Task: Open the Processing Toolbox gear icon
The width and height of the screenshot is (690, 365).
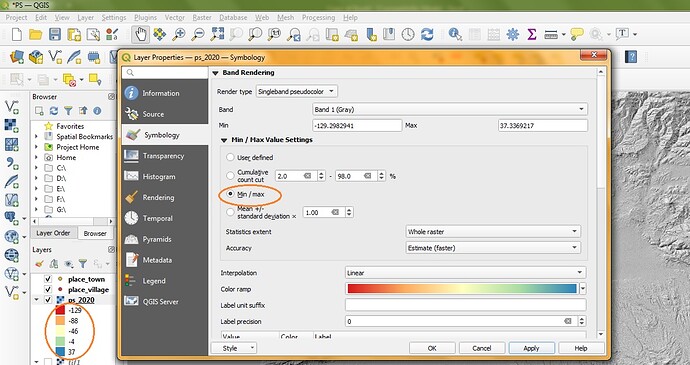Action: (x=513, y=34)
